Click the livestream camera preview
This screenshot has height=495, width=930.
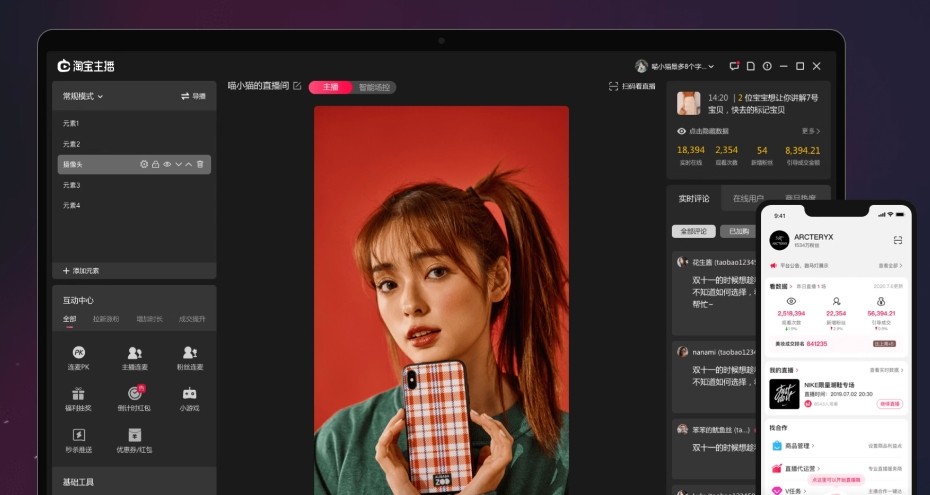pos(441,300)
